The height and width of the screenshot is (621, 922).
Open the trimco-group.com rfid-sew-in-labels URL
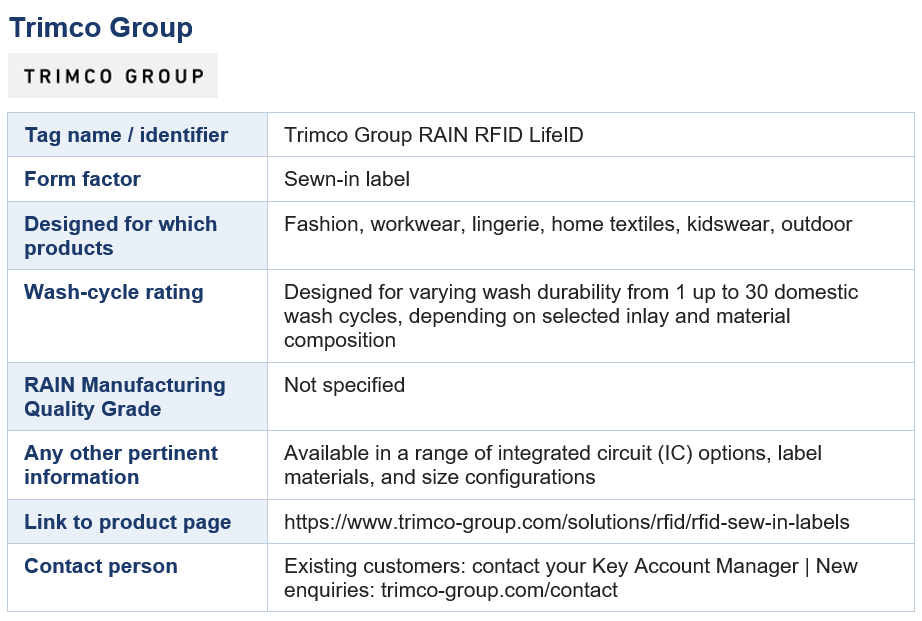[x=567, y=522]
